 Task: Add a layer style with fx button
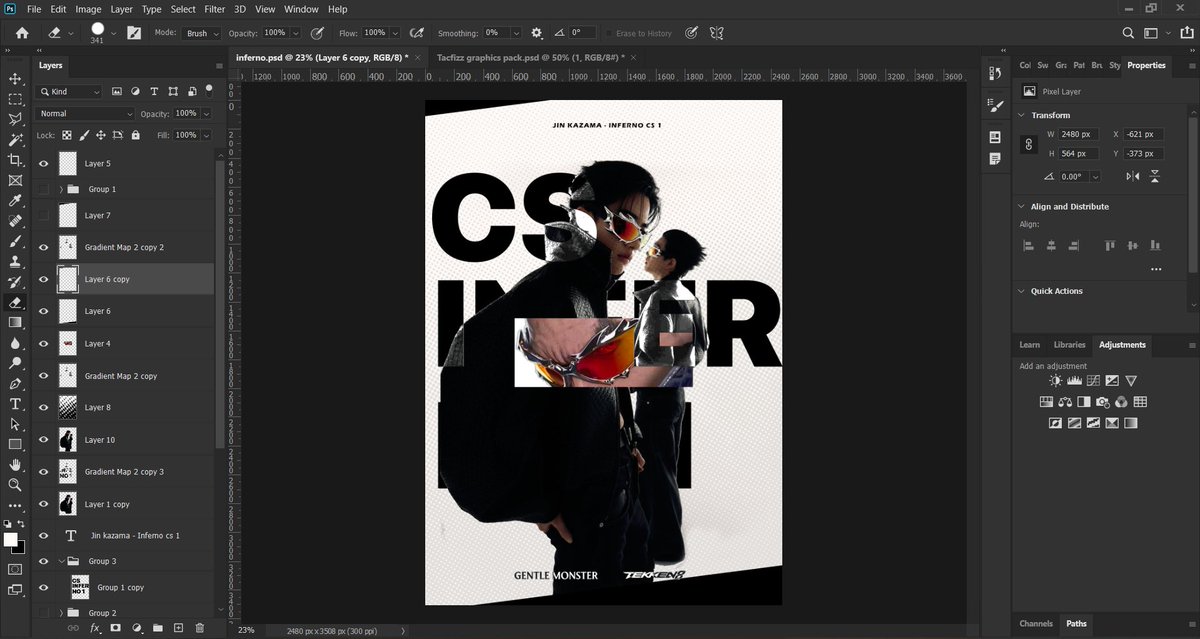95,628
